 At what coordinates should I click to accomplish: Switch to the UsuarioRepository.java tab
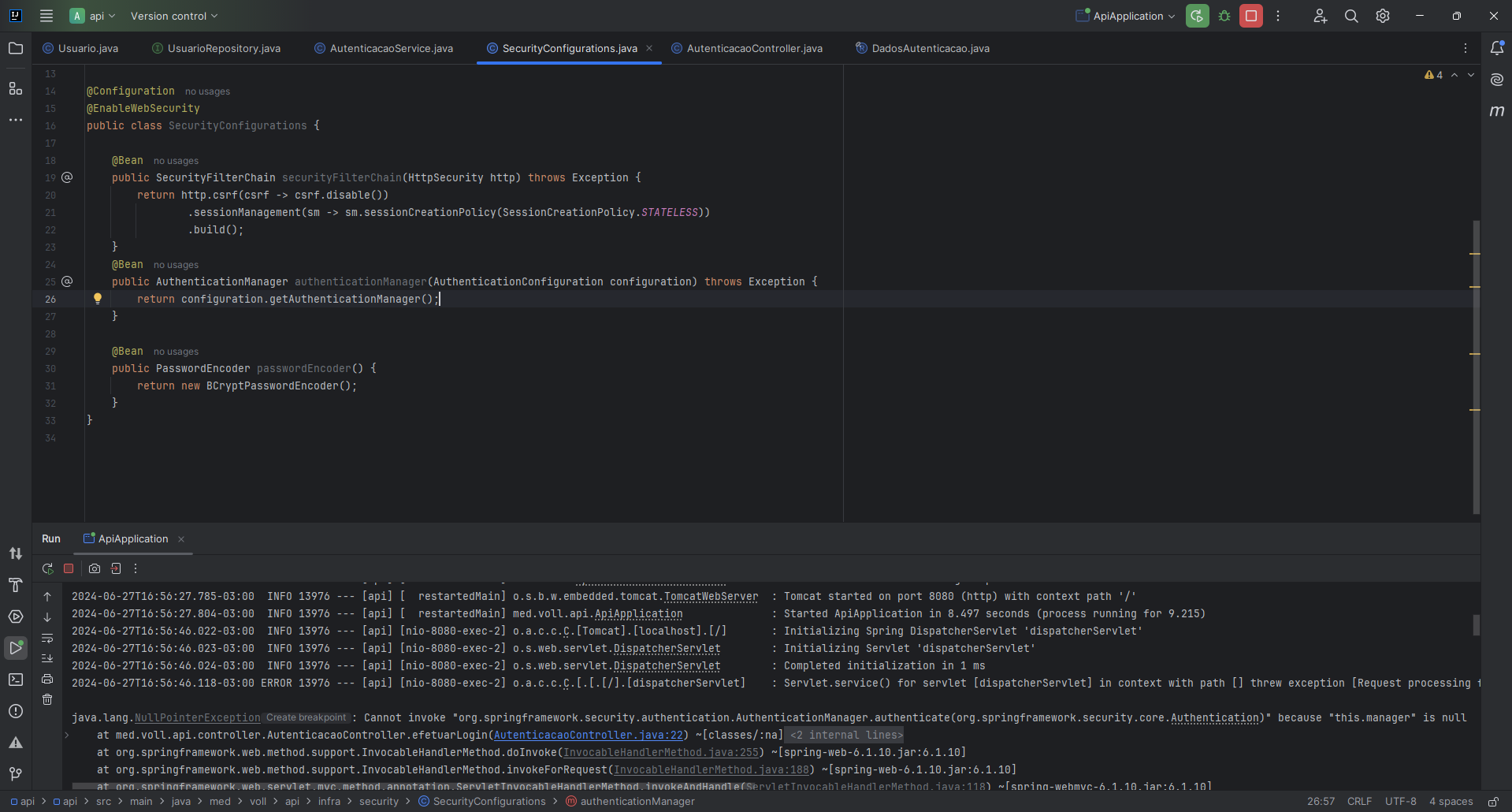(x=217, y=48)
